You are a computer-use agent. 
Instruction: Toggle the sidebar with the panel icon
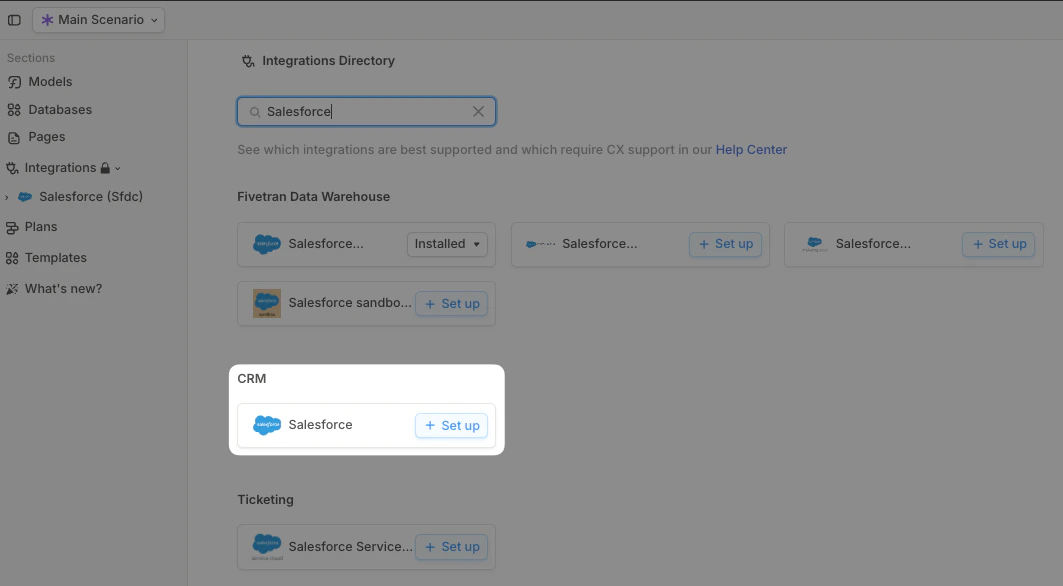point(14,19)
